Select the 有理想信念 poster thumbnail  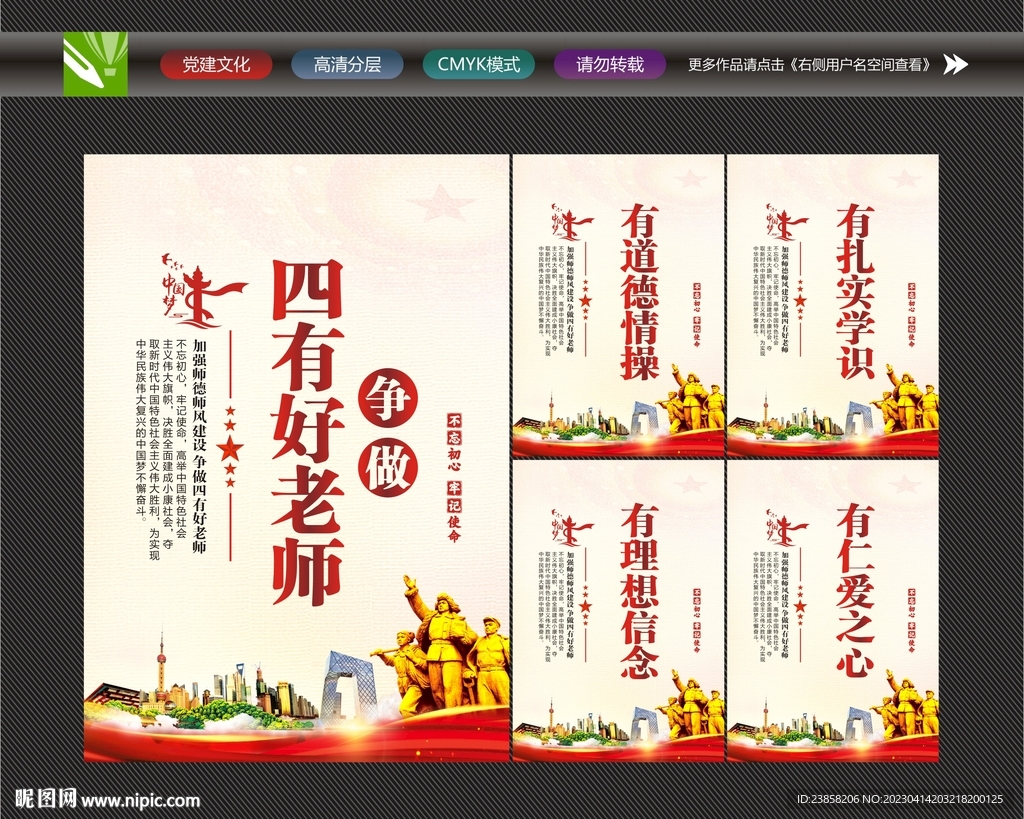point(618,611)
